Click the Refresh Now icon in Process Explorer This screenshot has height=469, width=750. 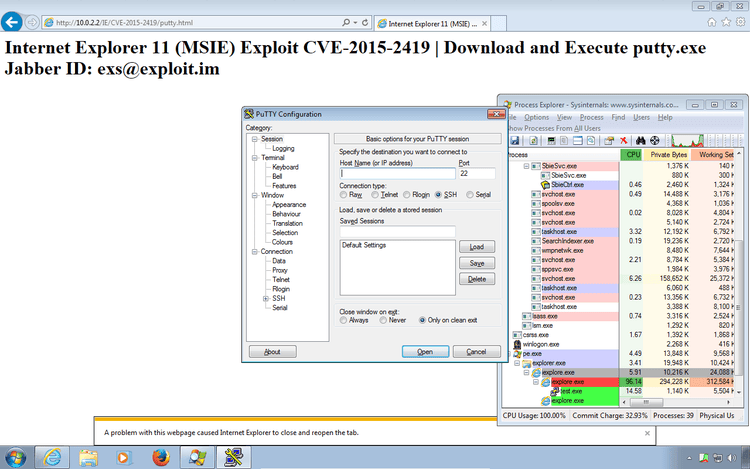(x=533, y=141)
